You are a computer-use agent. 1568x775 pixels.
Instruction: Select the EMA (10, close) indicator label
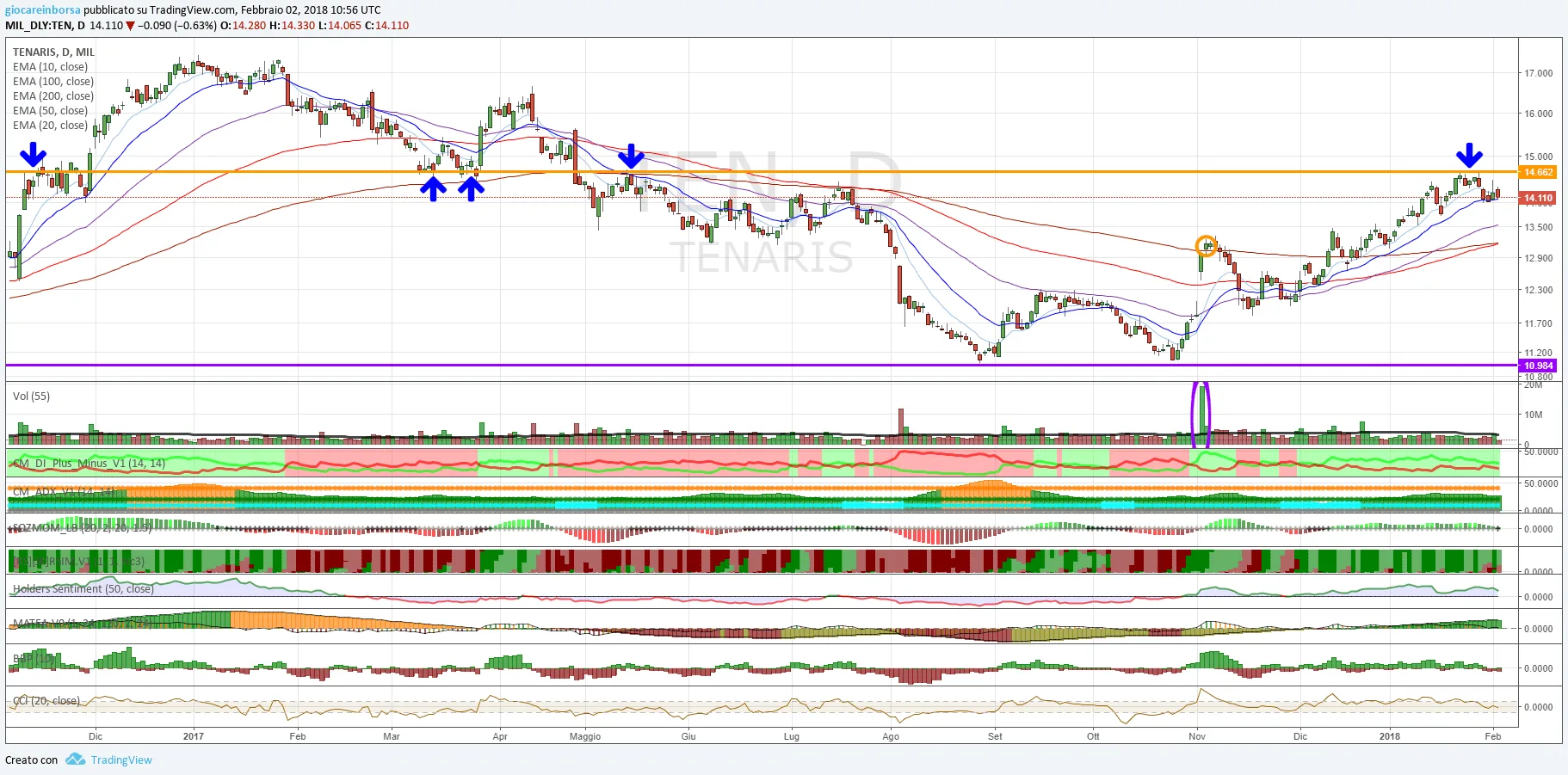(x=50, y=66)
